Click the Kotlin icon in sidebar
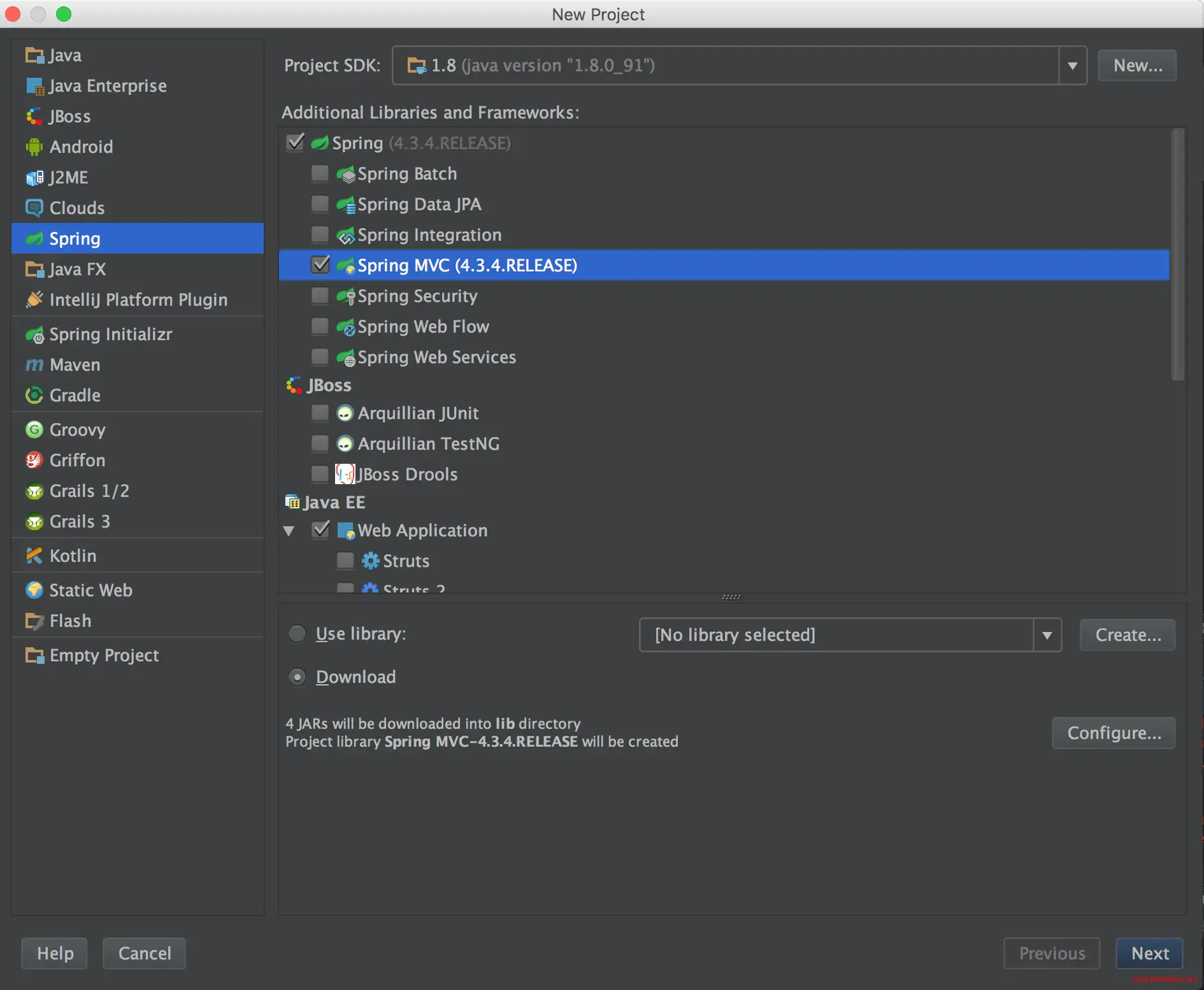The height and width of the screenshot is (990, 1204). pyautogui.click(x=34, y=556)
